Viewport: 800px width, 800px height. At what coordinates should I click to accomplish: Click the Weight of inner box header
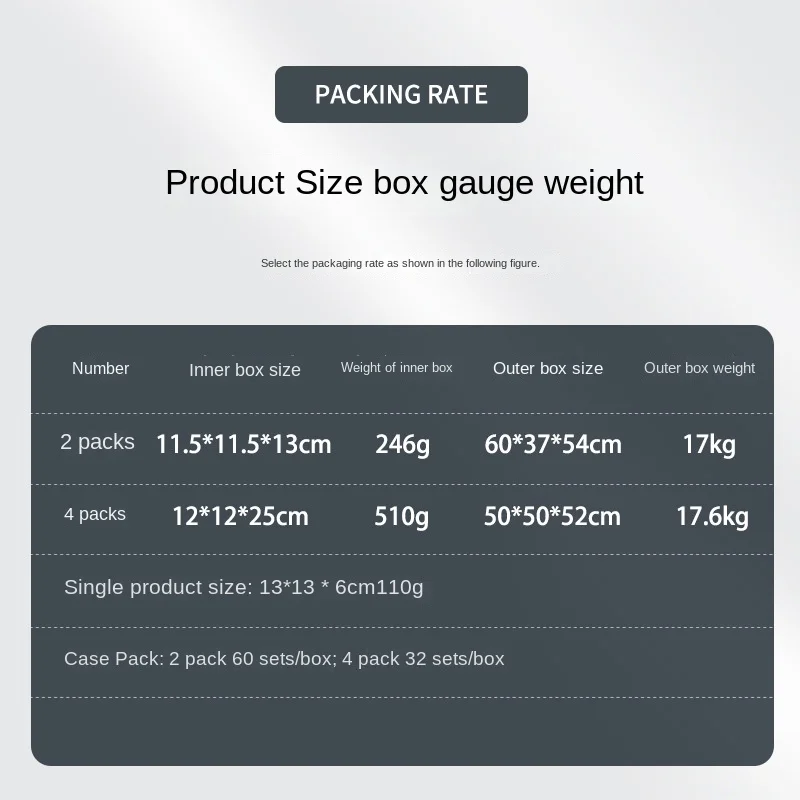pyautogui.click(x=396, y=367)
